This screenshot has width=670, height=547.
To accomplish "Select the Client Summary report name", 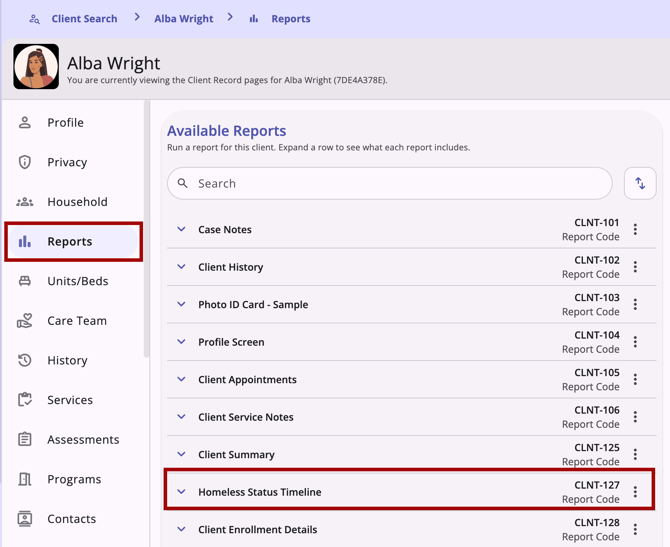I will point(236,455).
